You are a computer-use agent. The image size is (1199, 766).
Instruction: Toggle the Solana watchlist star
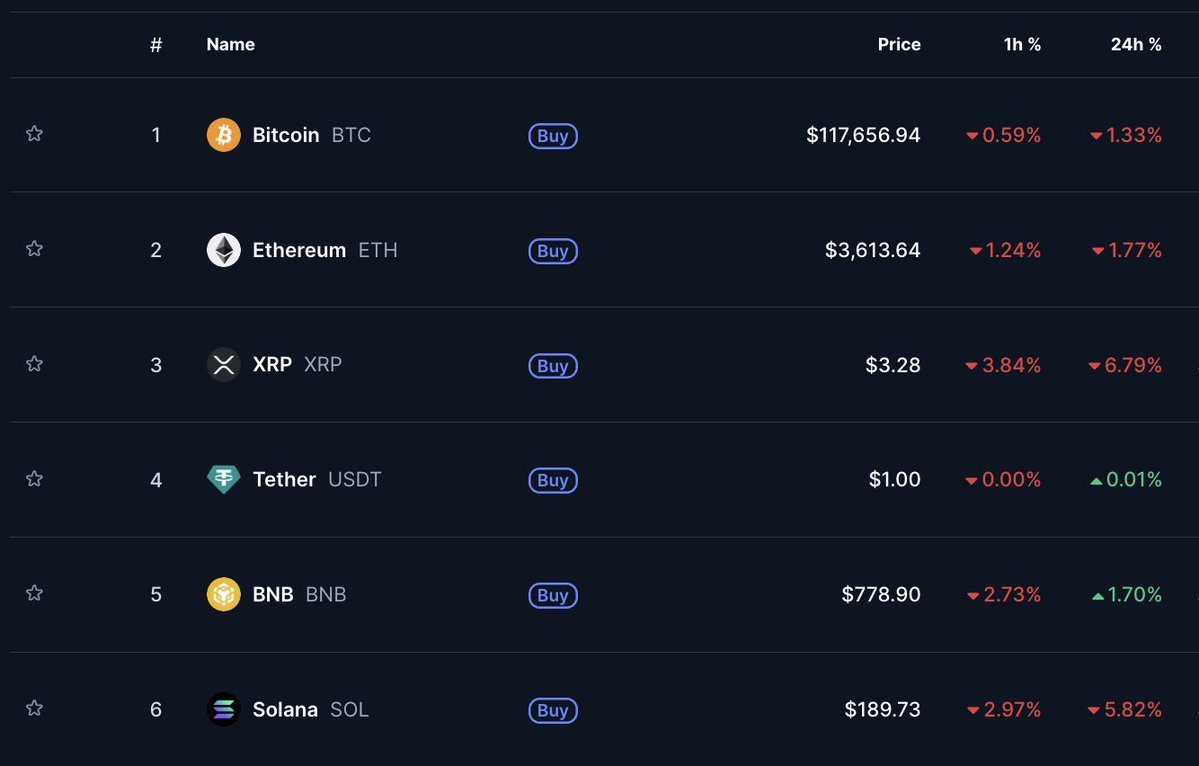click(34, 708)
